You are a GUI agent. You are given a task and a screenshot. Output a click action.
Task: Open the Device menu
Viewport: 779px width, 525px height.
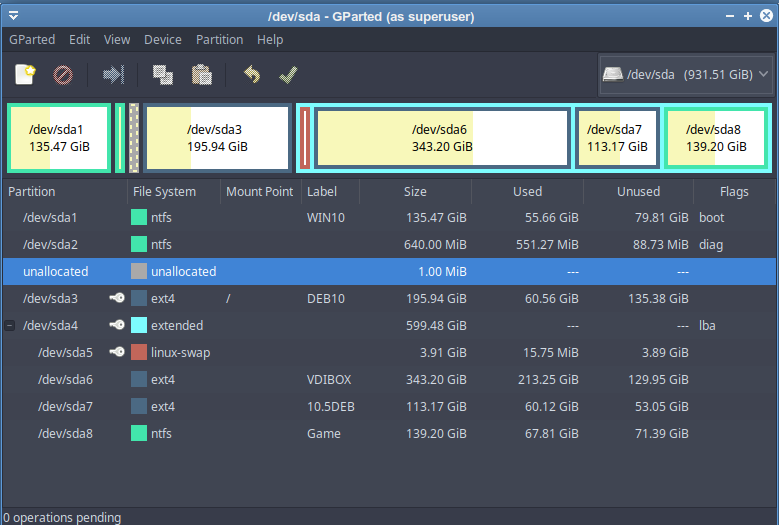162,40
